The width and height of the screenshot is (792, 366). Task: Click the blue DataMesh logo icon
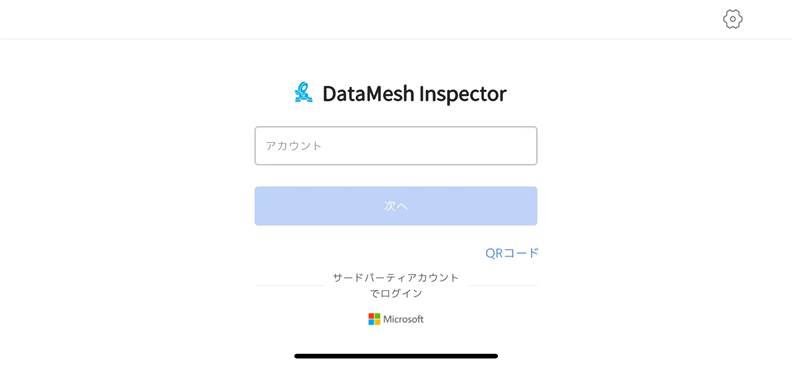303,92
